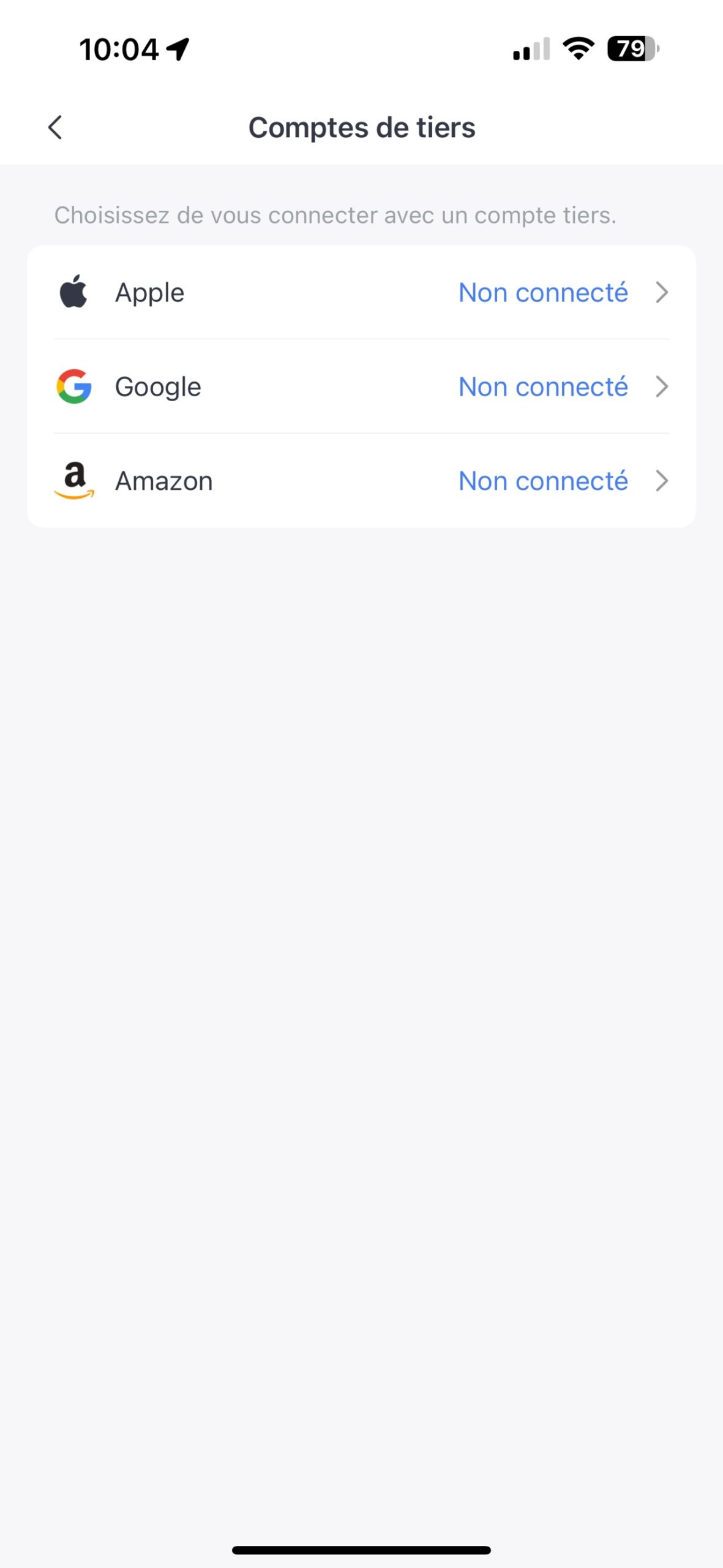Open Amazon row via its right chevron

tap(661, 481)
